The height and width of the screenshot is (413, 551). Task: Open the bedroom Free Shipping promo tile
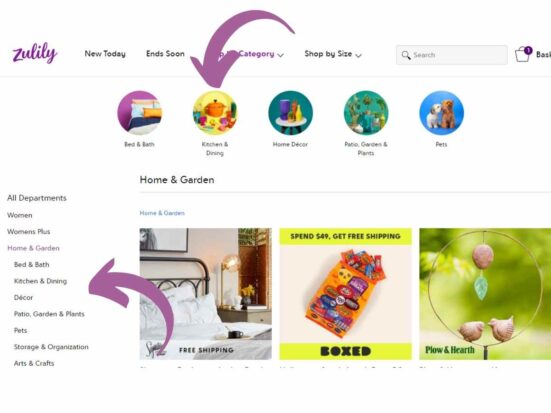tap(206, 294)
